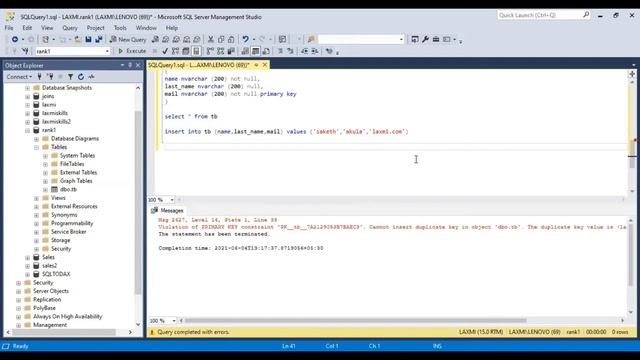
Task: Expand the dbo.tb table node
Action: pyautogui.click(x=45, y=190)
